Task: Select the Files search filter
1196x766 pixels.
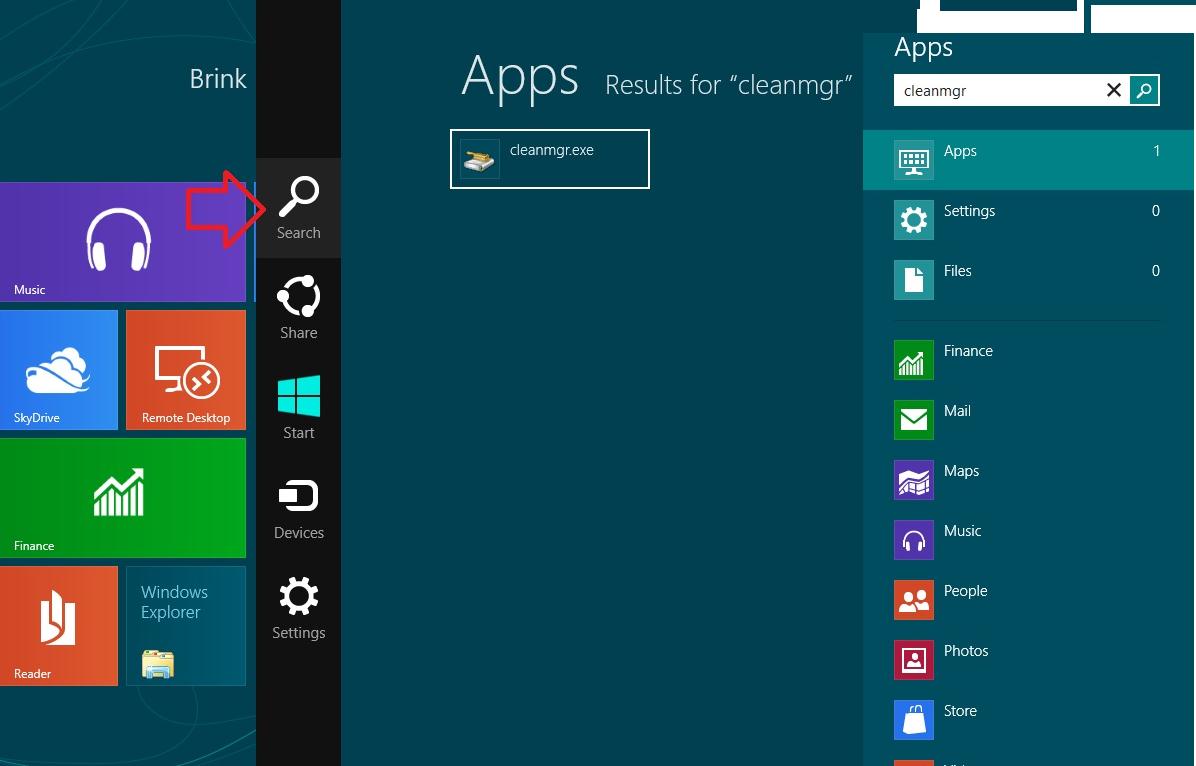Action: click(1027, 280)
